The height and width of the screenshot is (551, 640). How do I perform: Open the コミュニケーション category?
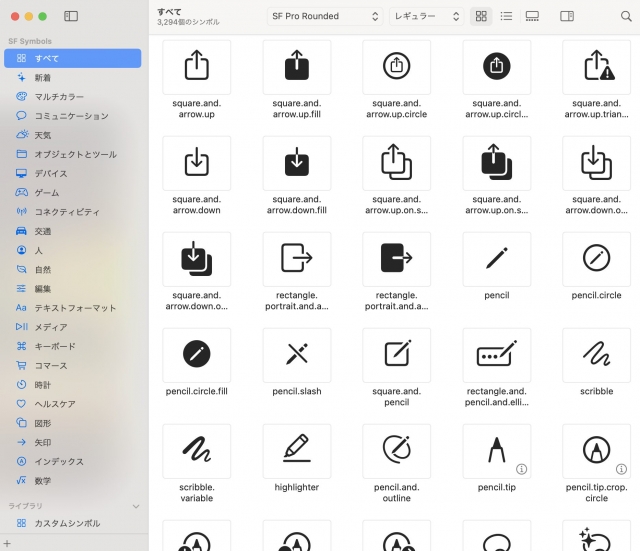pos(73,116)
